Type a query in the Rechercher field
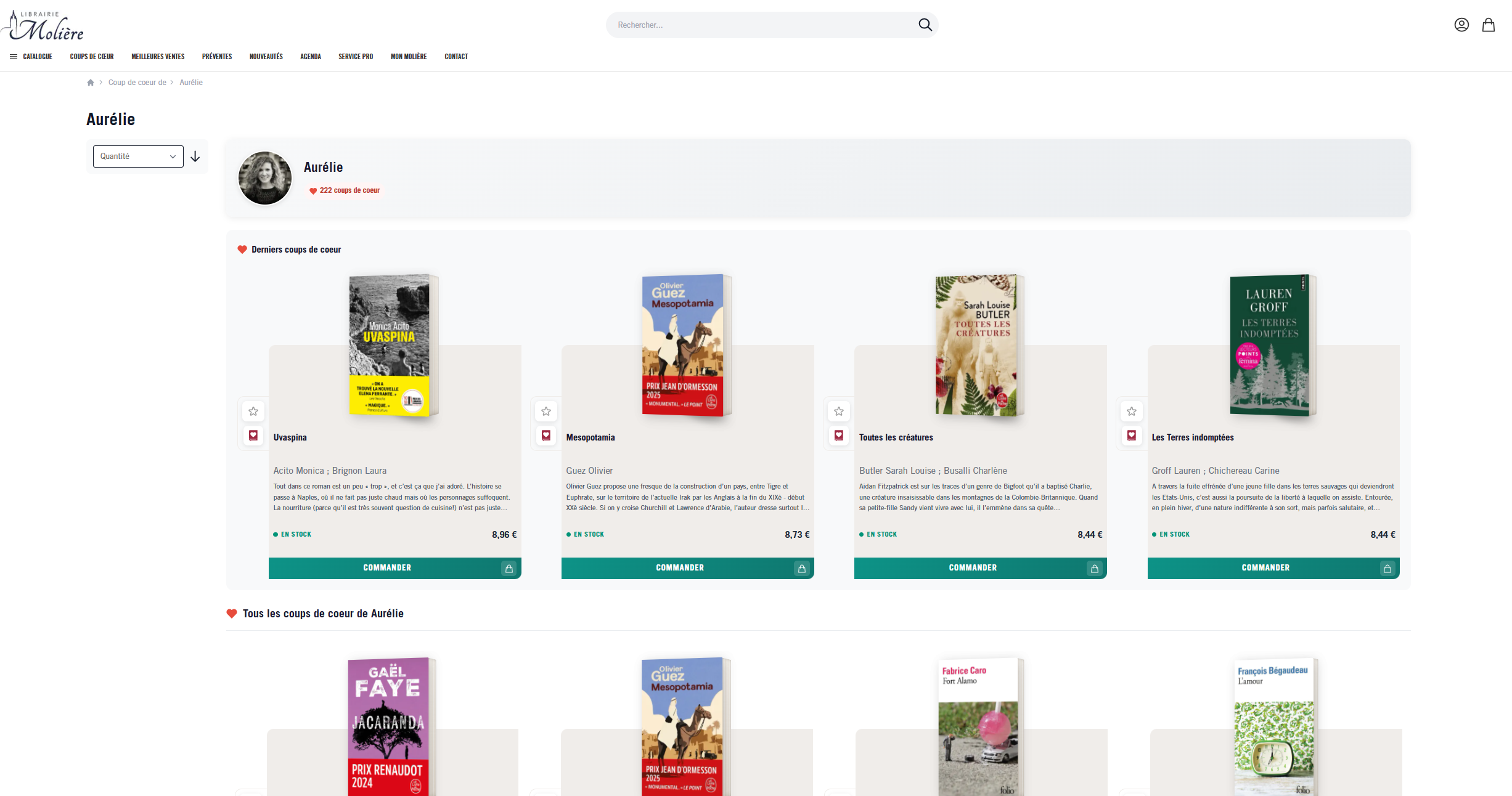Image resolution: width=1512 pixels, height=796 pixels. [740, 25]
